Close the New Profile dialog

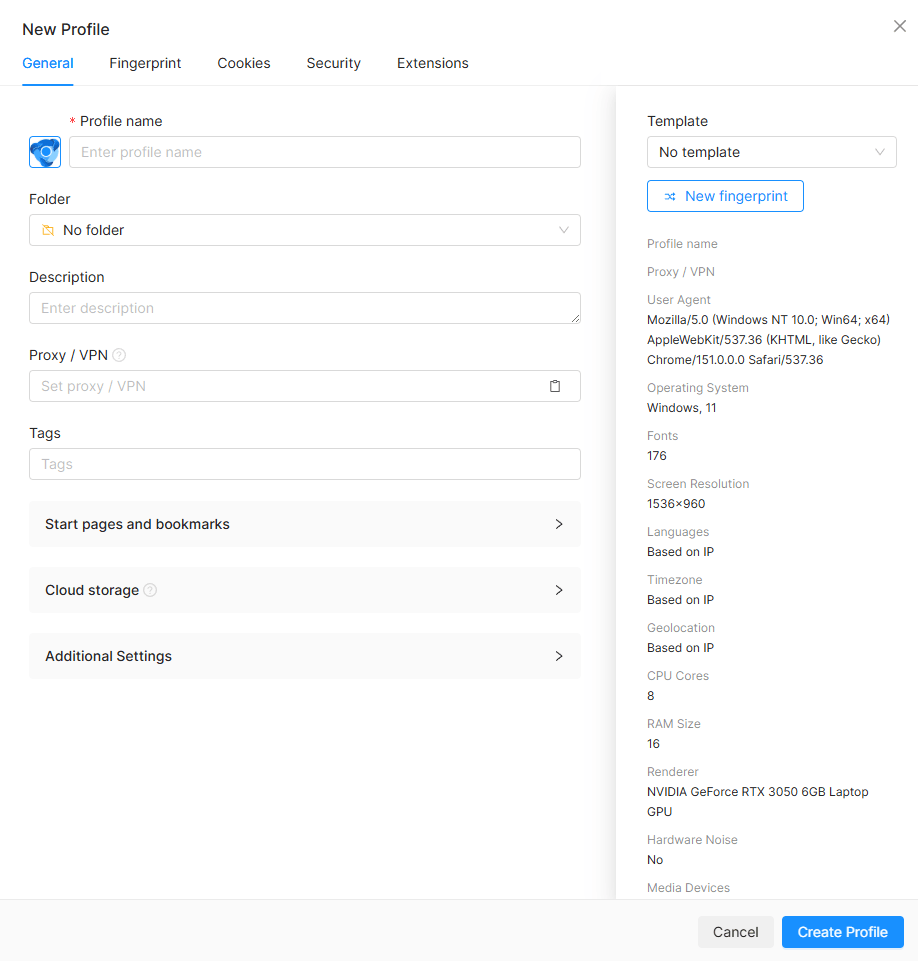click(x=899, y=26)
